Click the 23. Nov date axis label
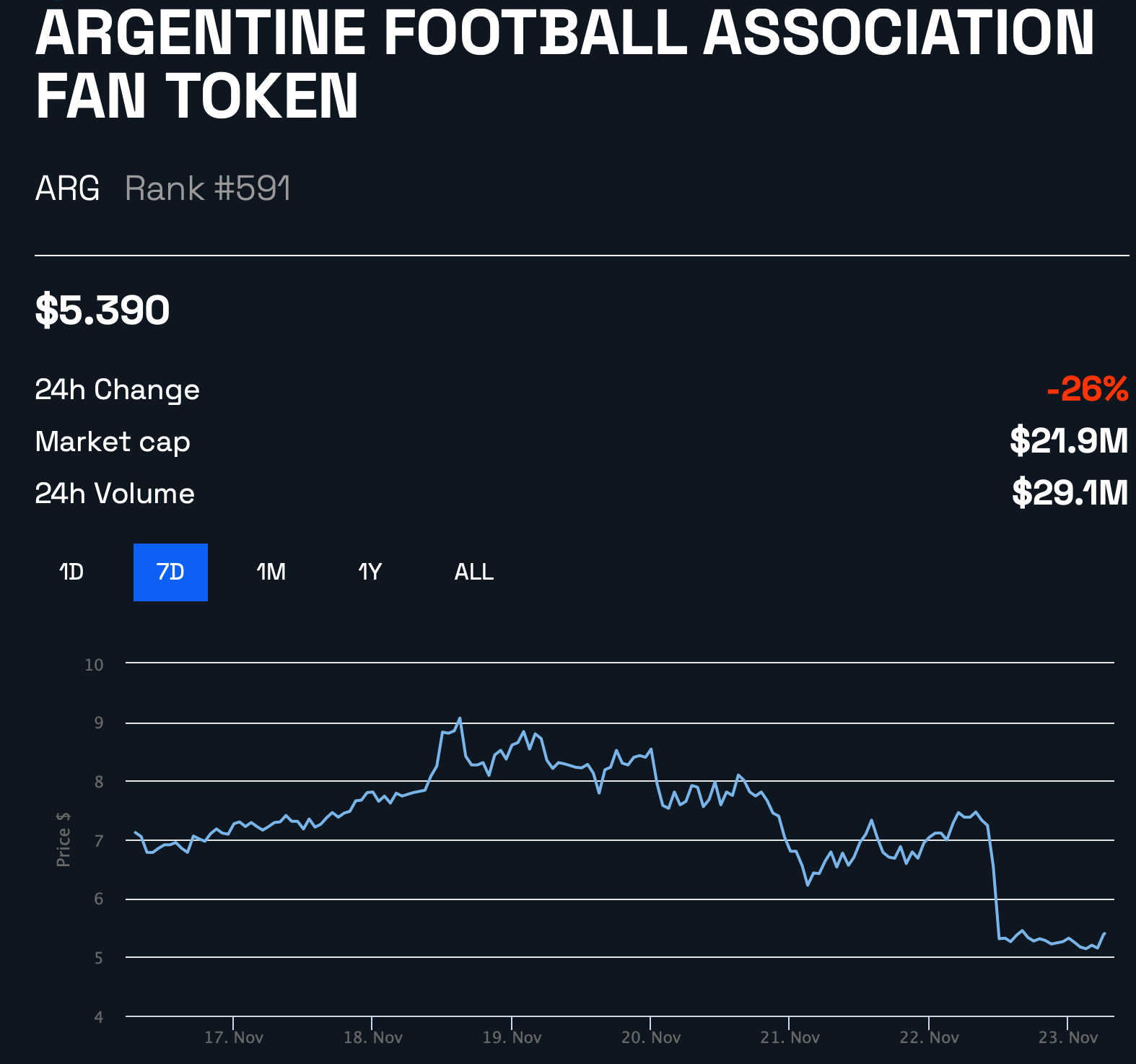The width and height of the screenshot is (1136, 1064). click(1068, 1038)
